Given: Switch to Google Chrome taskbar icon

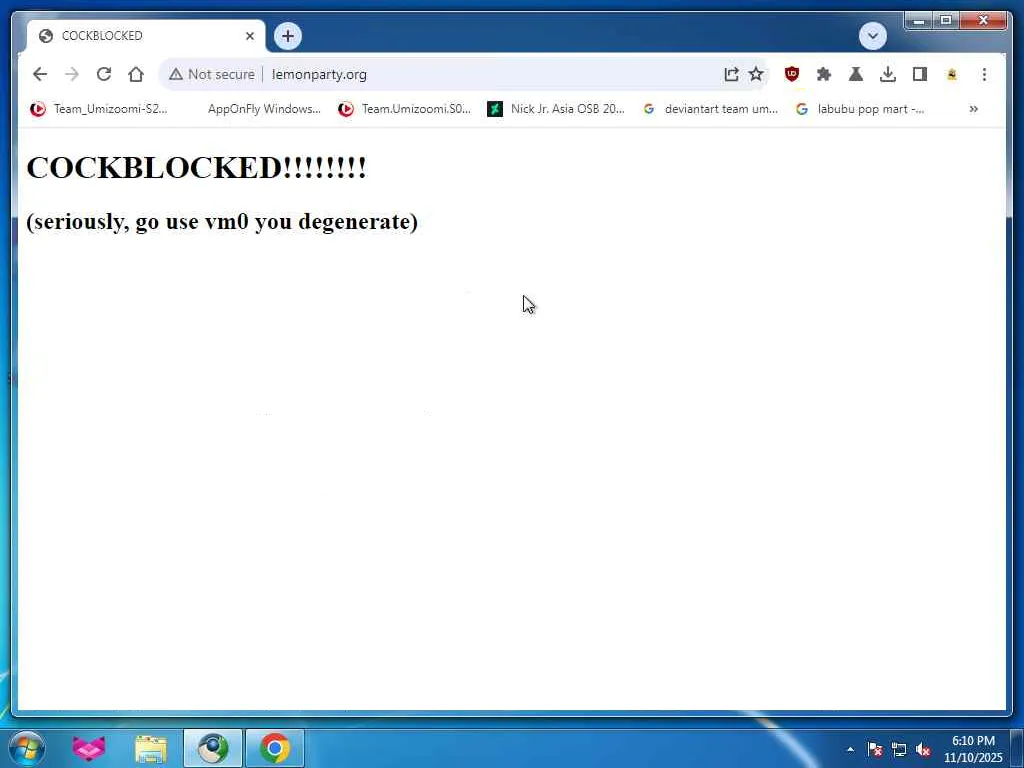Looking at the screenshot, I should coord(275,748).
